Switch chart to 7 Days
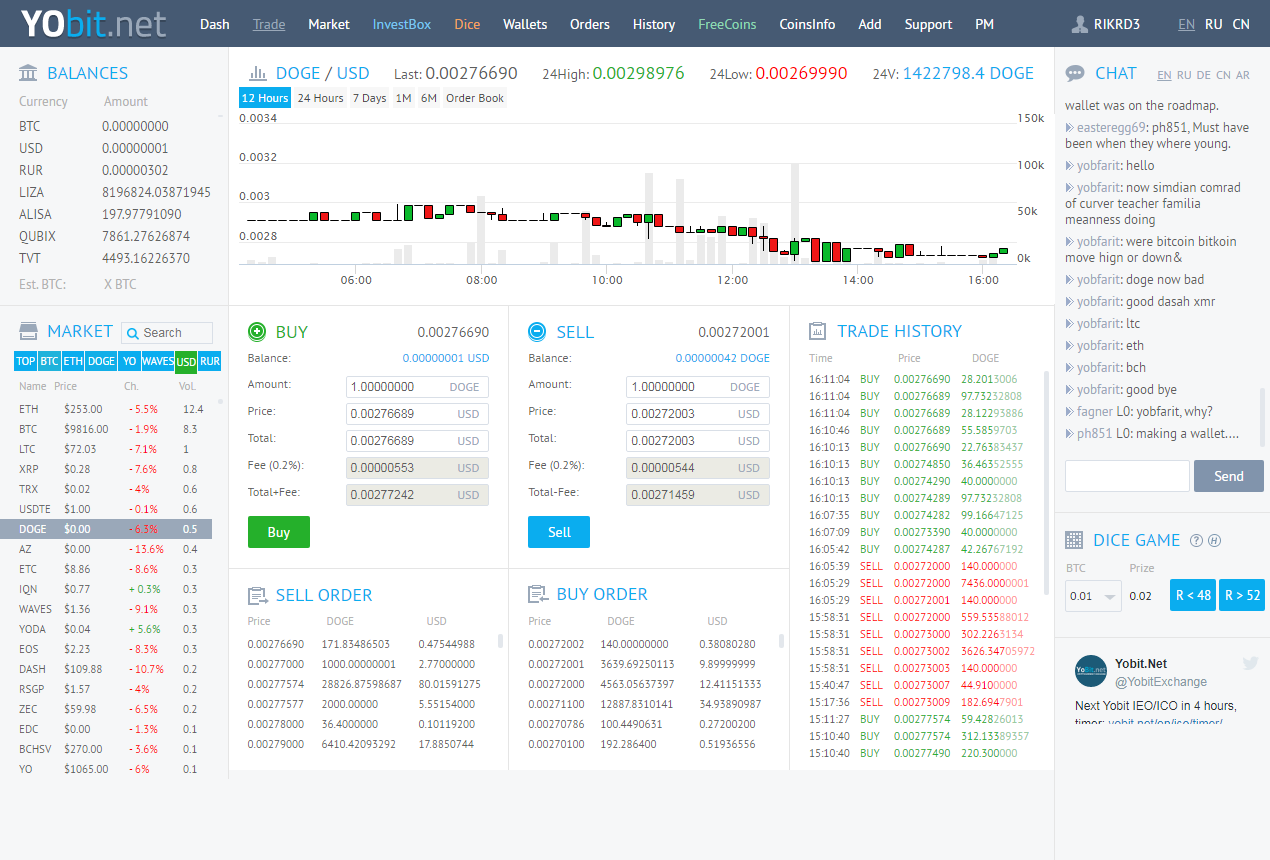Viewport: 1270px width, 860px height. [369, 98]
